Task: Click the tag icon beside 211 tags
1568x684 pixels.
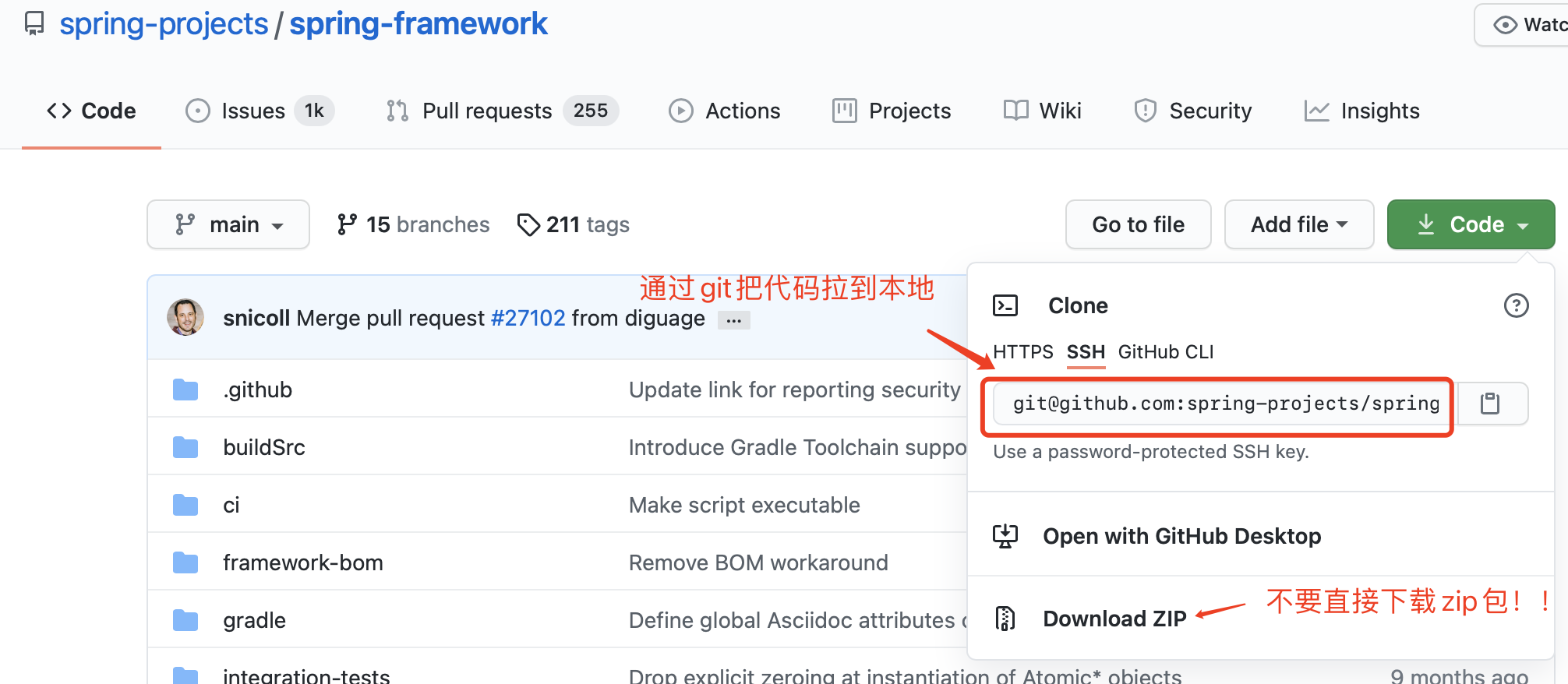Action: click(x=528, y=224)
